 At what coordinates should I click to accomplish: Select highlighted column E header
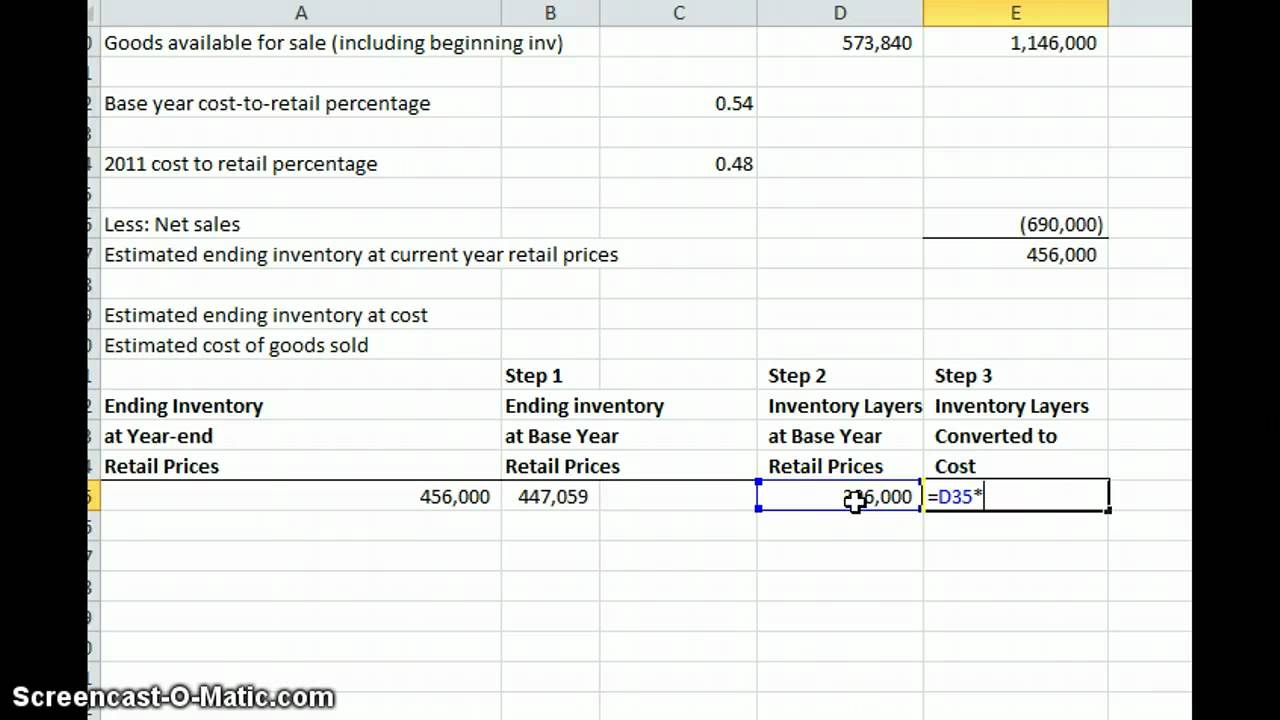point(1015,13)
